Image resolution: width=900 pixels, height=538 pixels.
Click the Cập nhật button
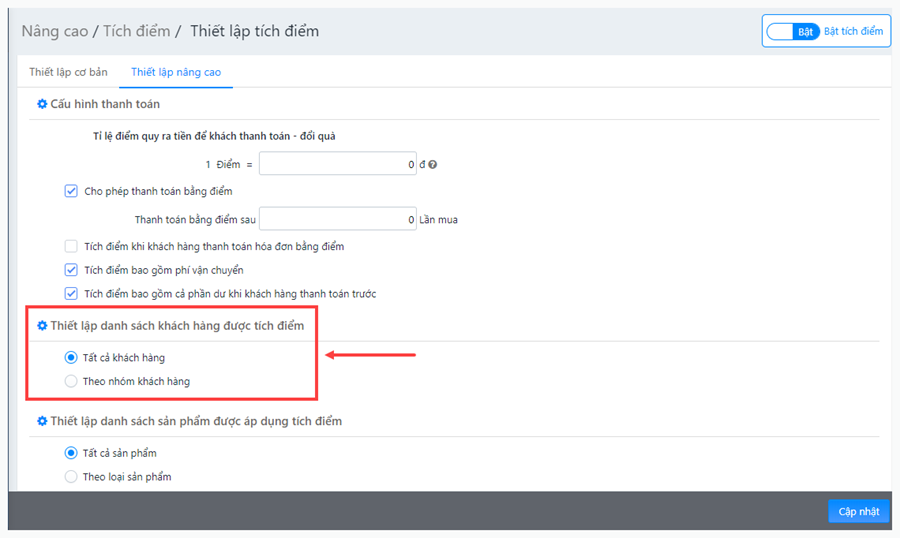click(859, 511)
